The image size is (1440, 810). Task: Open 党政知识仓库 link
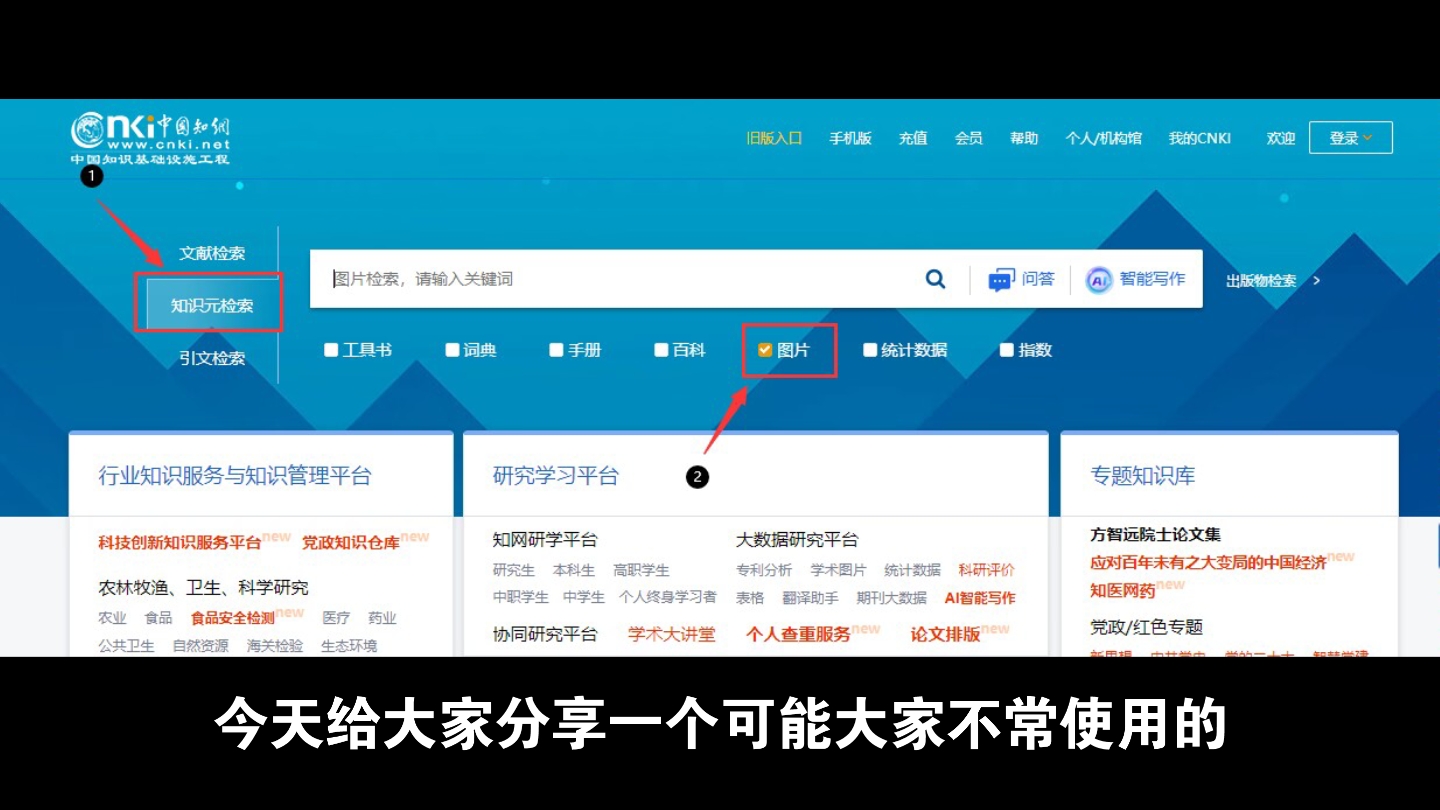click(351, 542)
